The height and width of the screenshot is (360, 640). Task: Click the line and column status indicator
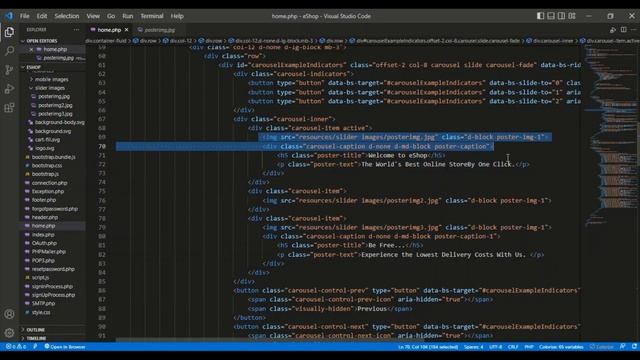(428, 347)
